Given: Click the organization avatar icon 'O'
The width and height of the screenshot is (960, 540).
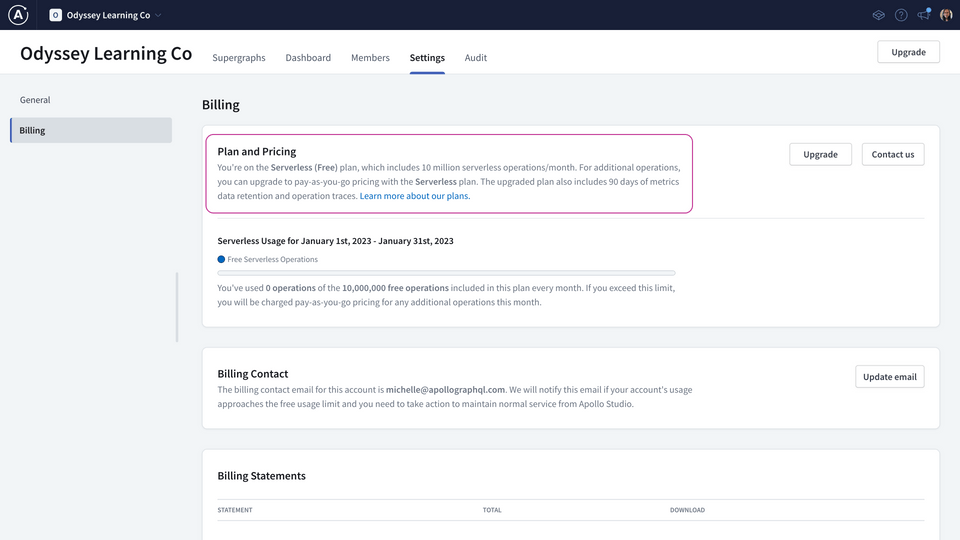Looking at the screenshot, I should (55, 15).
